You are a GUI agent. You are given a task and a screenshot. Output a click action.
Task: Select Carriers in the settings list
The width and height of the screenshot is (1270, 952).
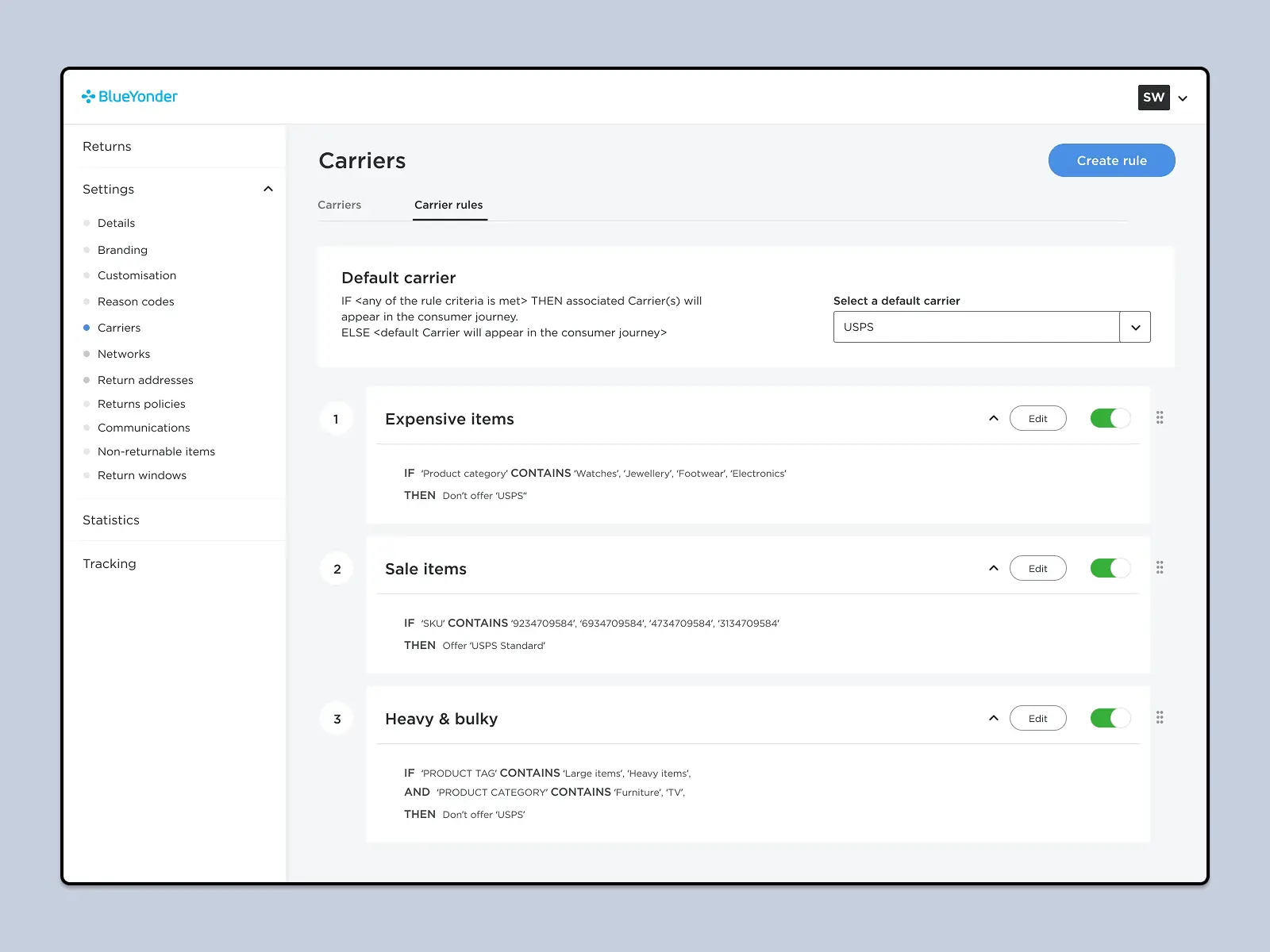point(119,328)
